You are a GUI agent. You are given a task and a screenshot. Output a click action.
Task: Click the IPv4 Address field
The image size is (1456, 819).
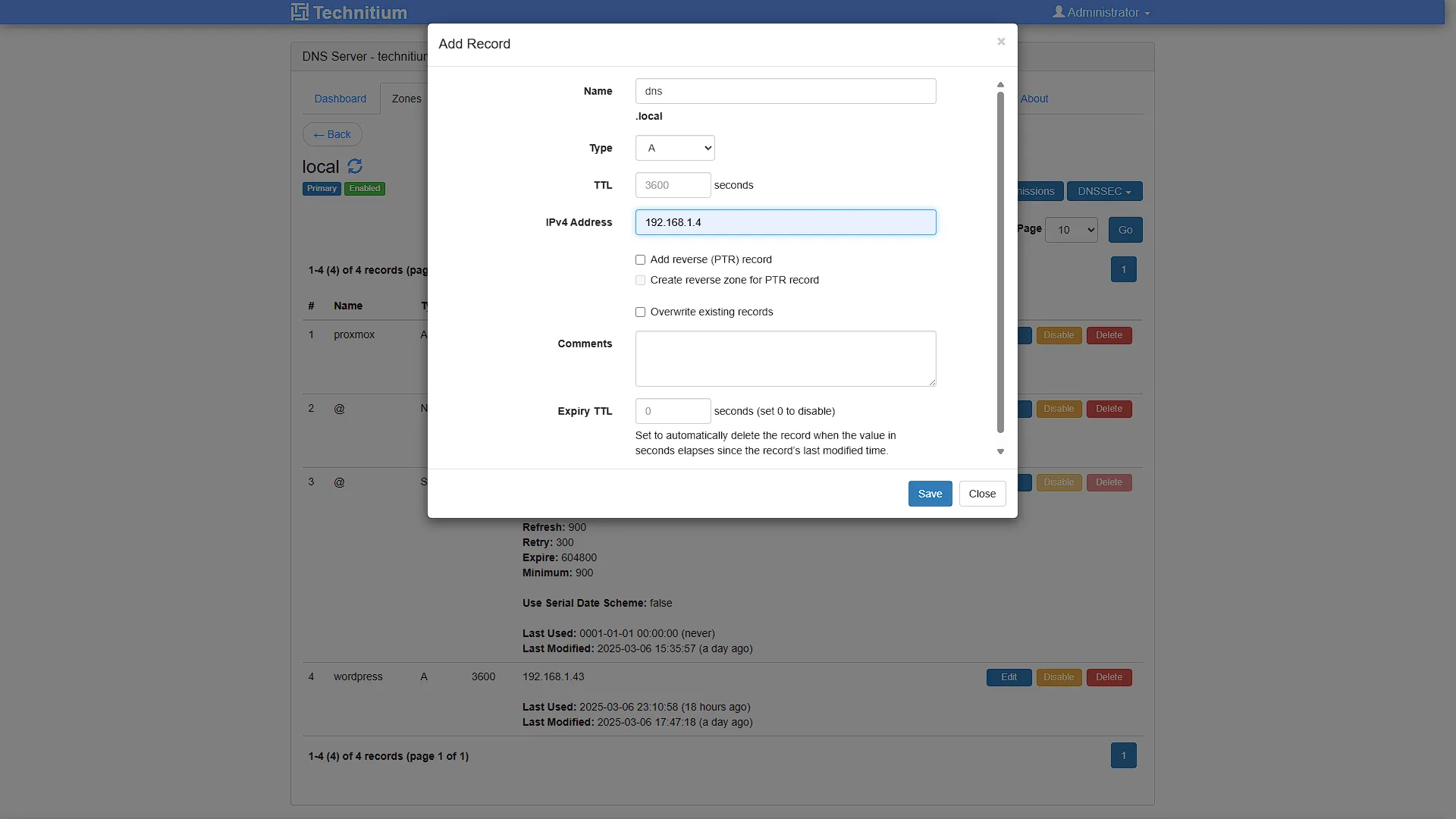coord(786,222)
